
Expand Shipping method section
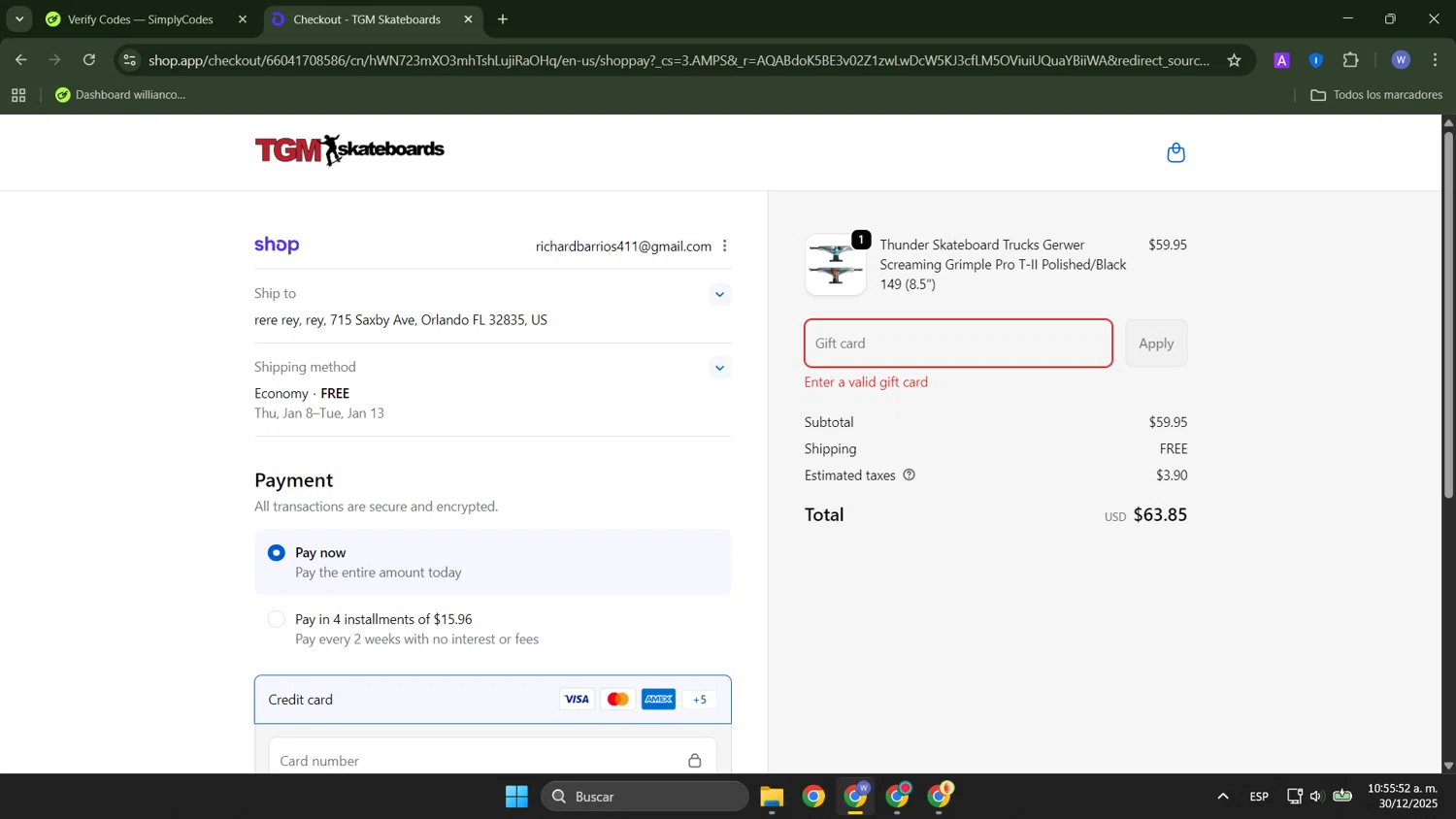click(x=719, y=368)
